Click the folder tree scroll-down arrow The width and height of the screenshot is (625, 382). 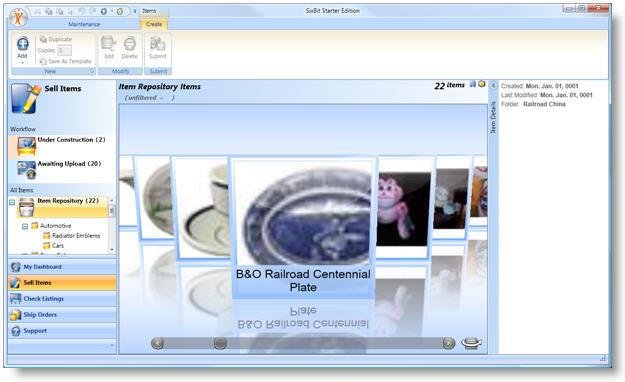click(112, 250)
